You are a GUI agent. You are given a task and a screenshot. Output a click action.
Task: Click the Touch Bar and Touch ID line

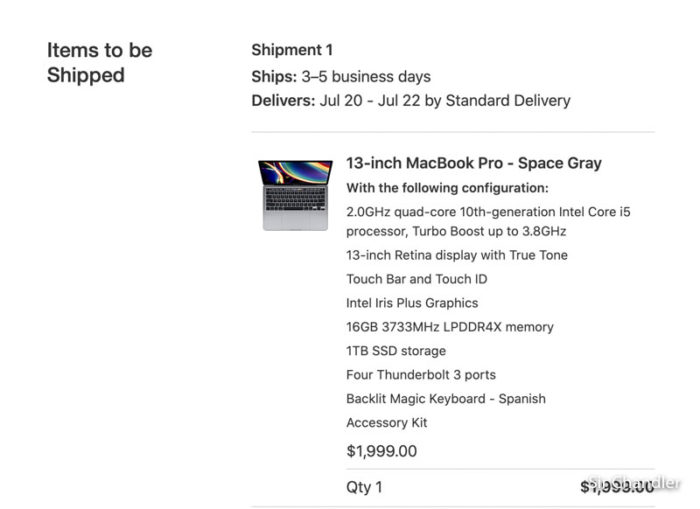click(417, 279)
